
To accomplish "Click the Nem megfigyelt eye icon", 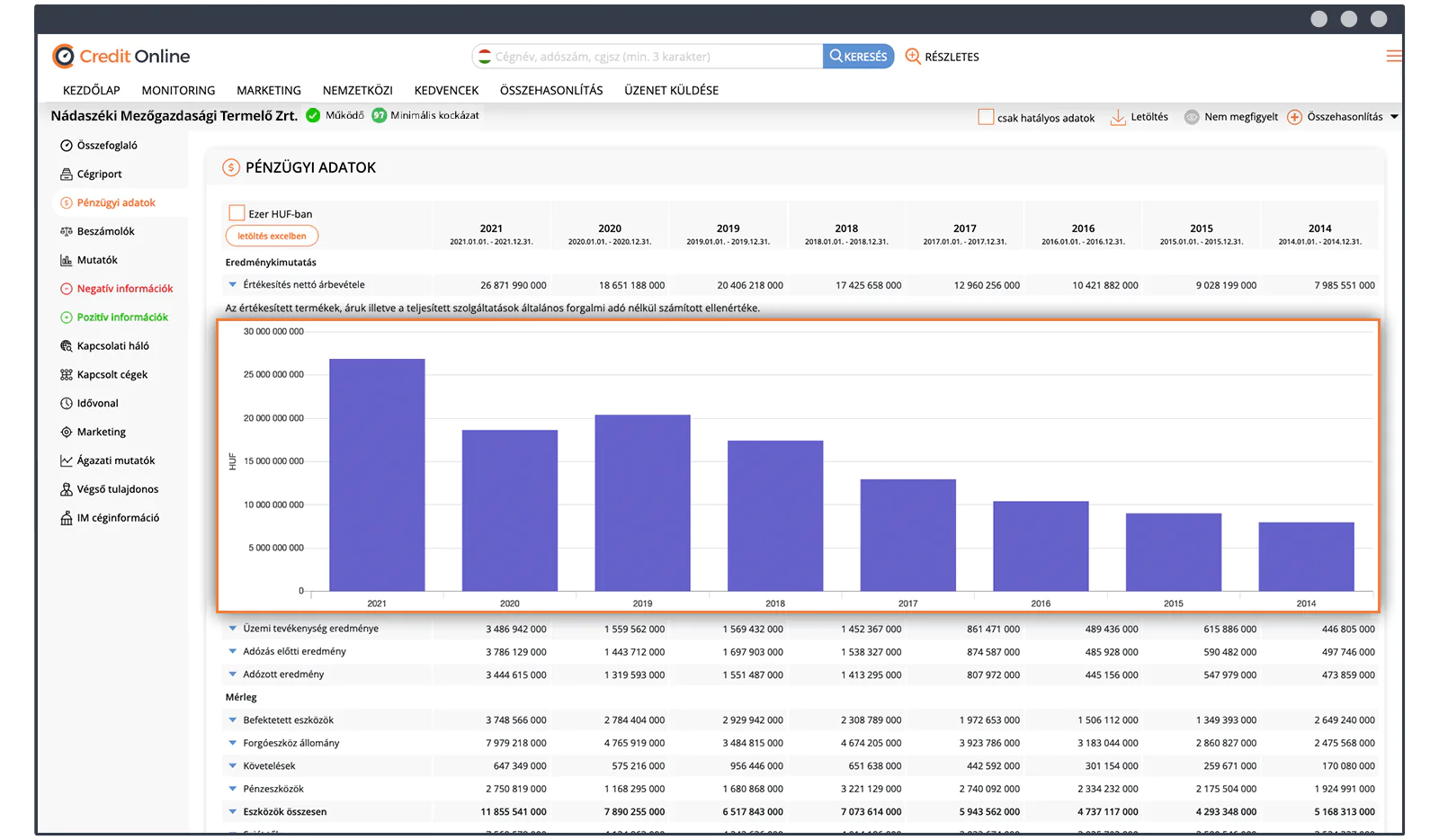I will (x=1192, y=118).
